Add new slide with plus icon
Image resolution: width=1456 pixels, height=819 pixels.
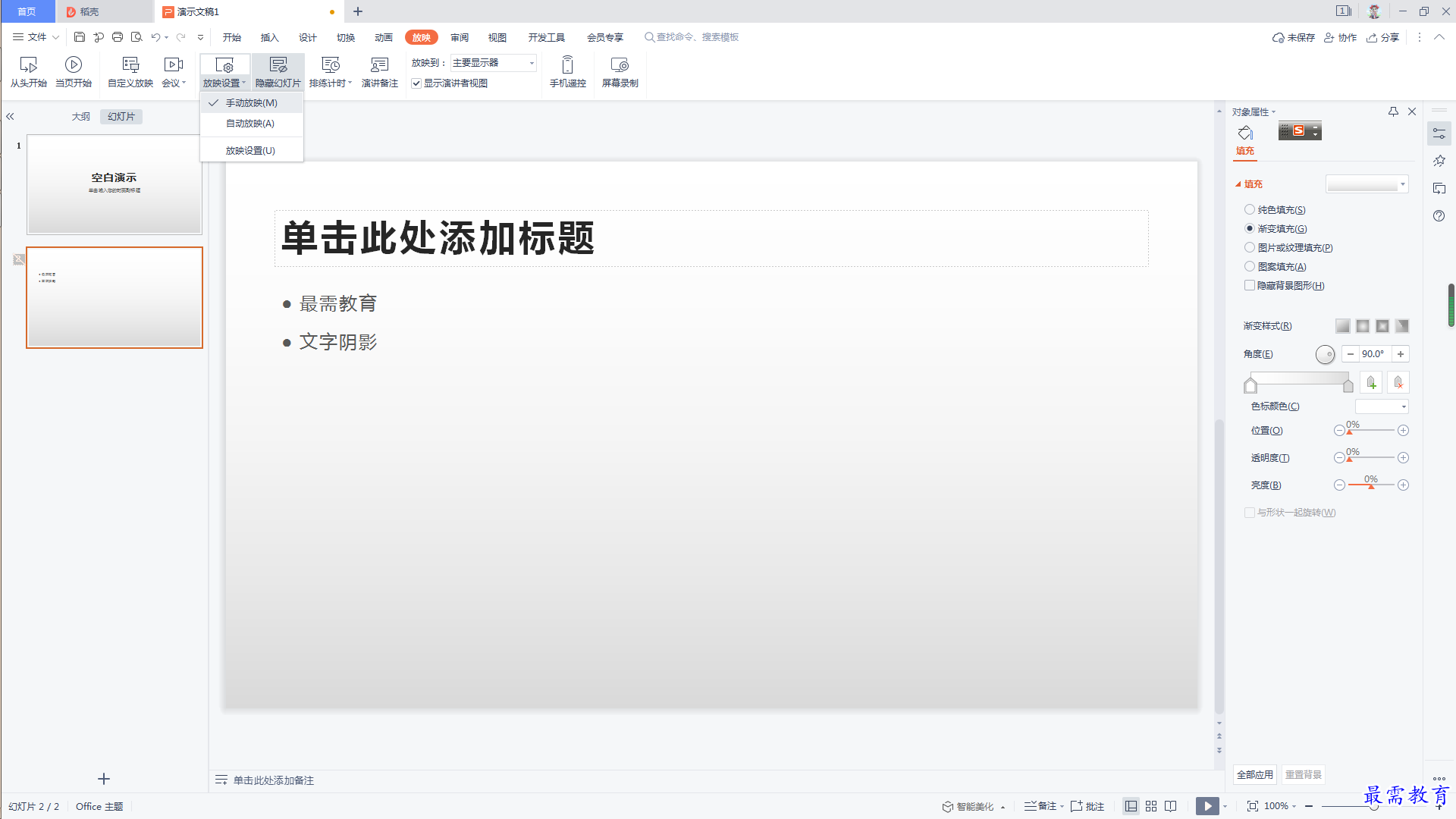[x=104, y=779]
